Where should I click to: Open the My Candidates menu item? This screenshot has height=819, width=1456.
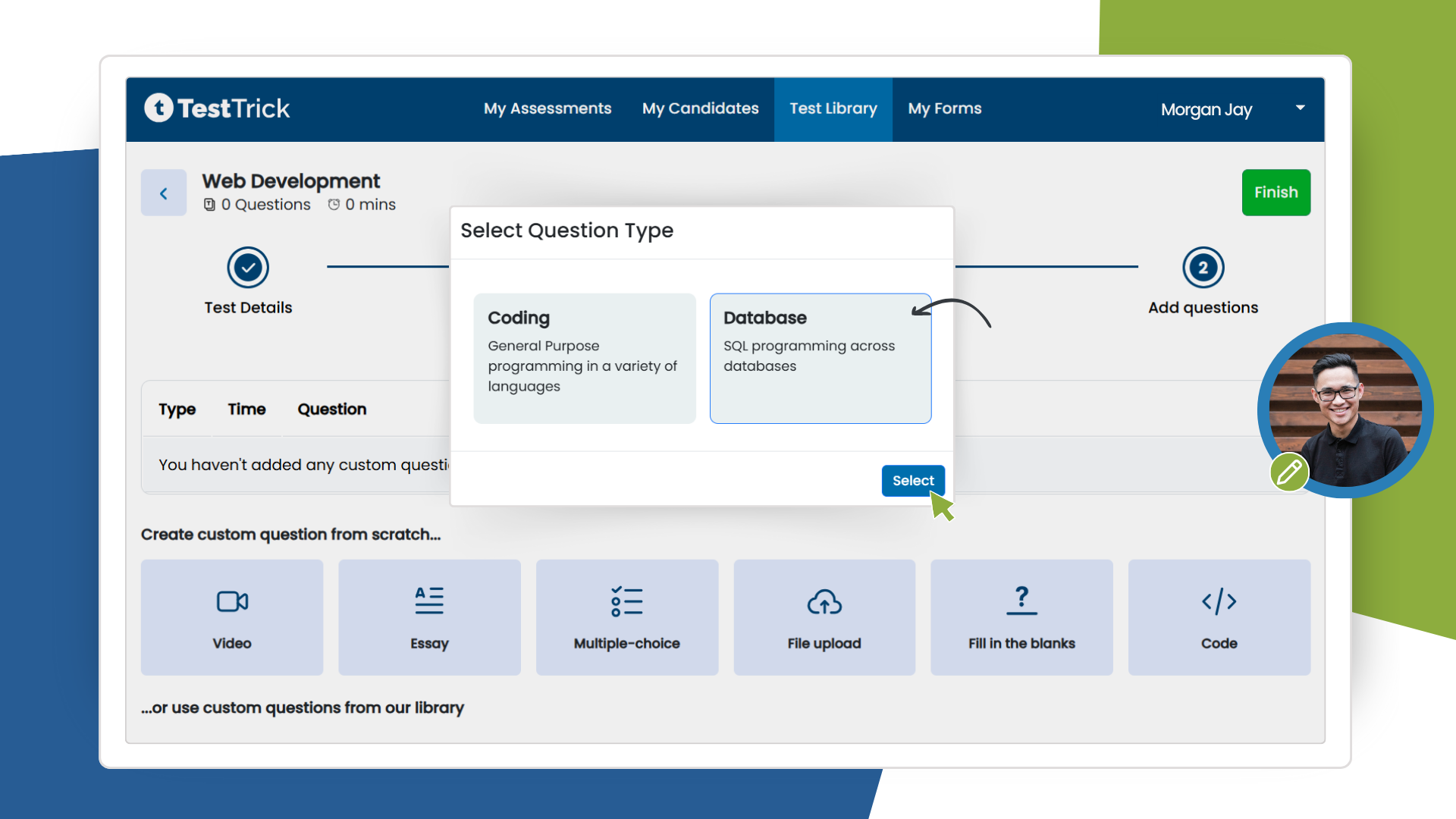[700, 108]
